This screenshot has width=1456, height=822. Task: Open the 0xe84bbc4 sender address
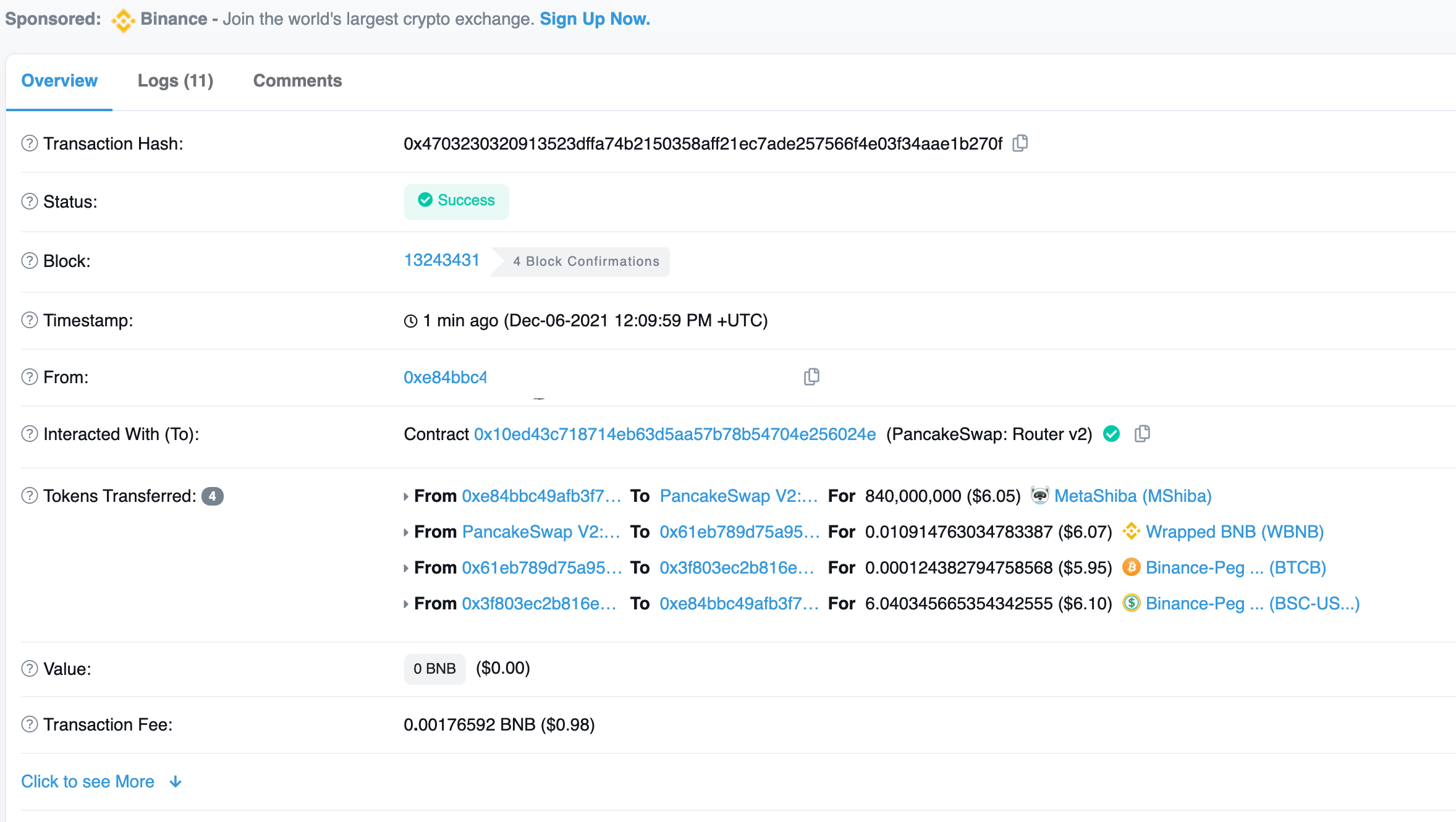click(x=445, y=377)
